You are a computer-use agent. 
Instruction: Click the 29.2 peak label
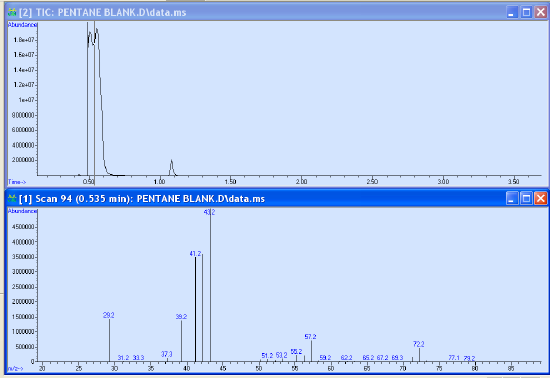tap(109, 315)
